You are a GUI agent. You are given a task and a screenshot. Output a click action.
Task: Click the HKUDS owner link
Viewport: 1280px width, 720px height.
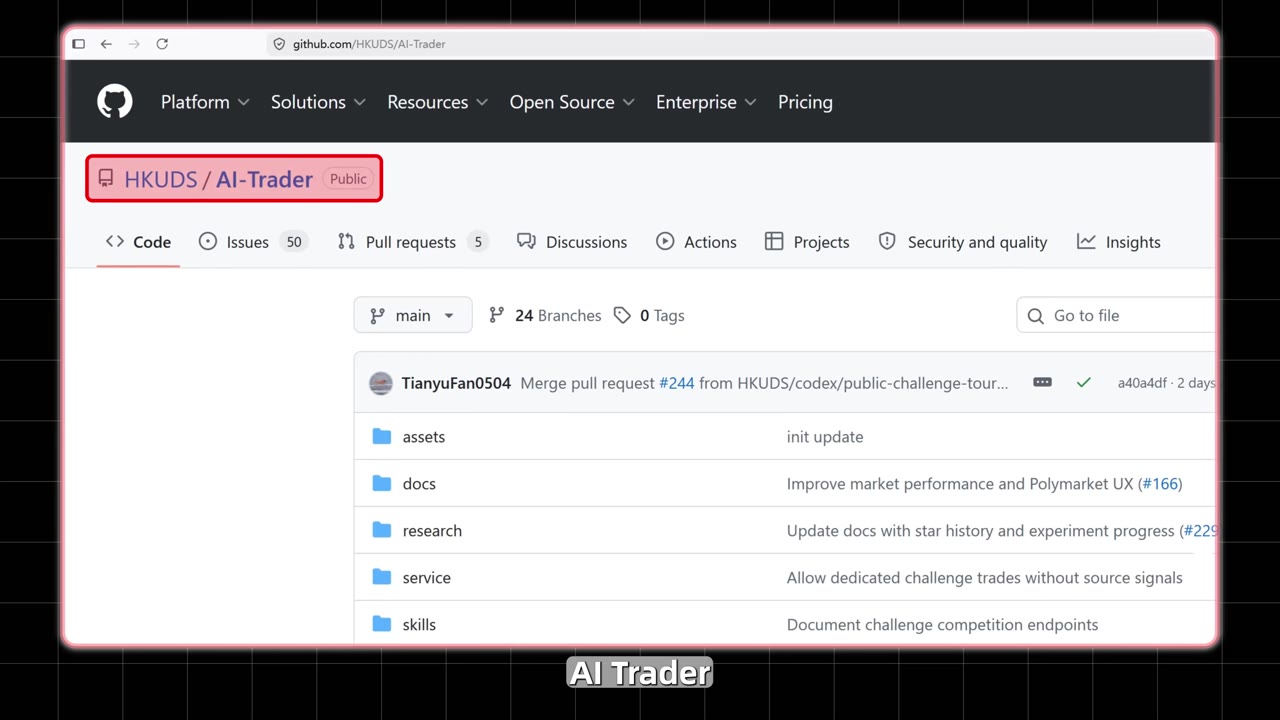pos(161,179)
